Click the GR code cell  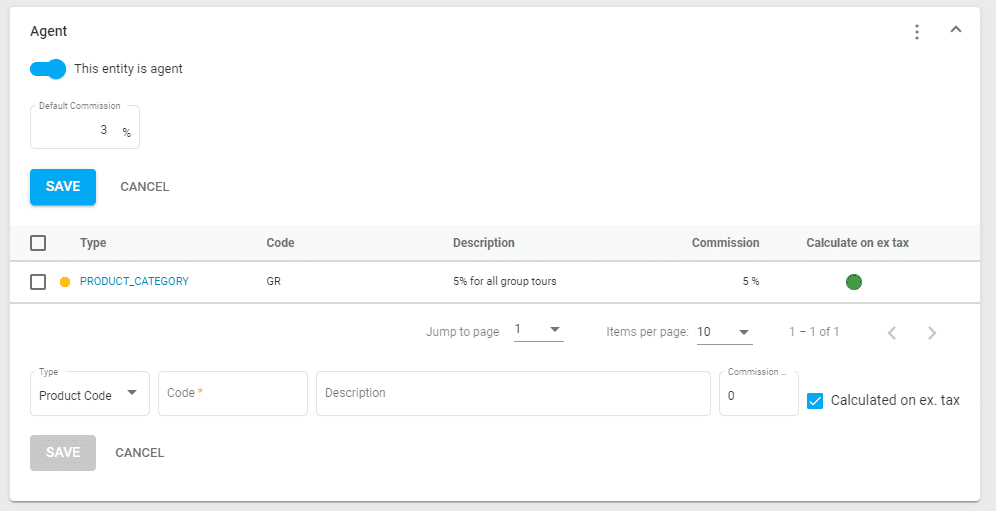coord(274,281)
